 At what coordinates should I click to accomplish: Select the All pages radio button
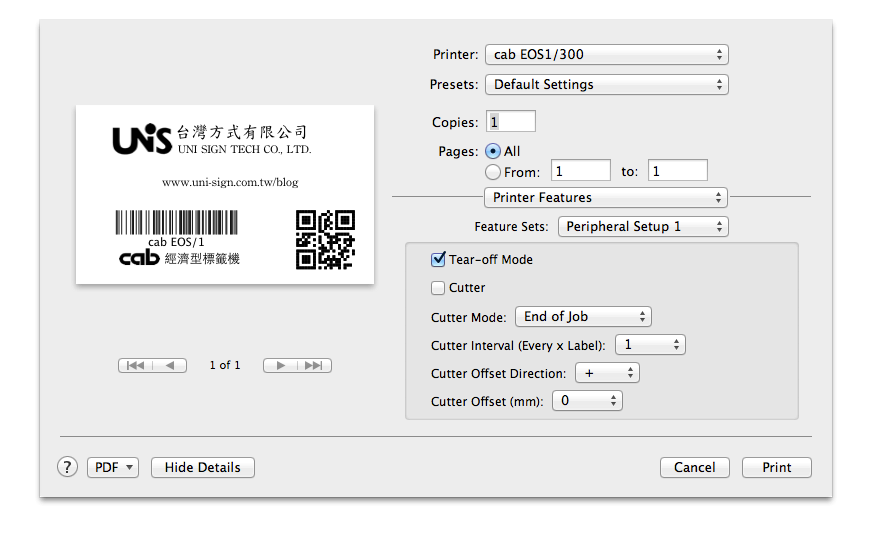click(493, 151)
